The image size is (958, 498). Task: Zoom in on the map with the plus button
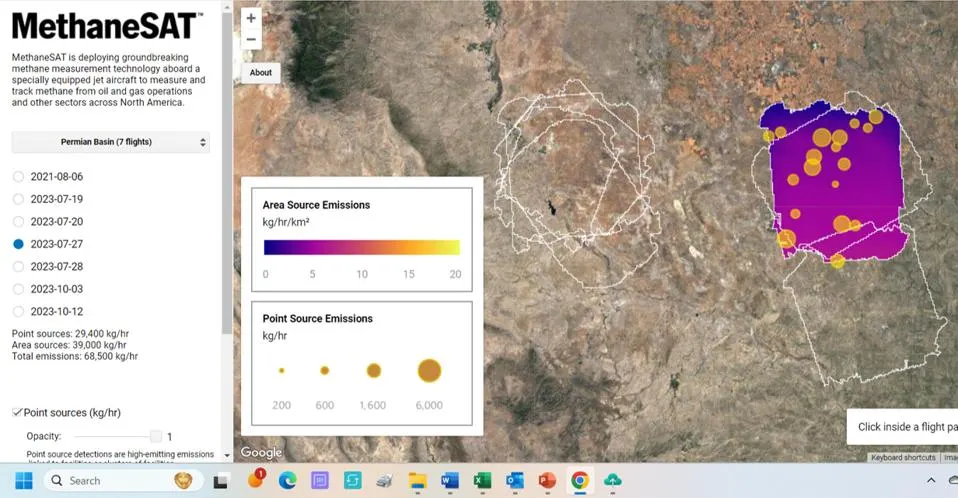(251, 18)
